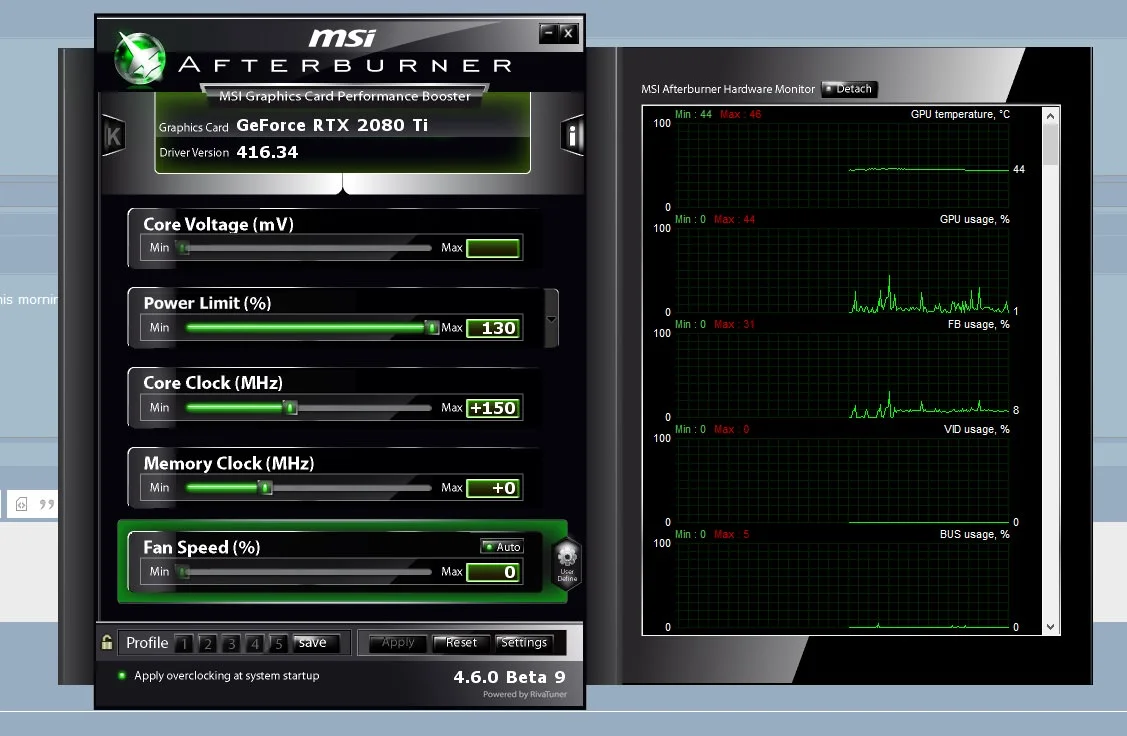Toggle Fan Speed Auto mode
1127x736 pixels.
[x=502, y=547]
